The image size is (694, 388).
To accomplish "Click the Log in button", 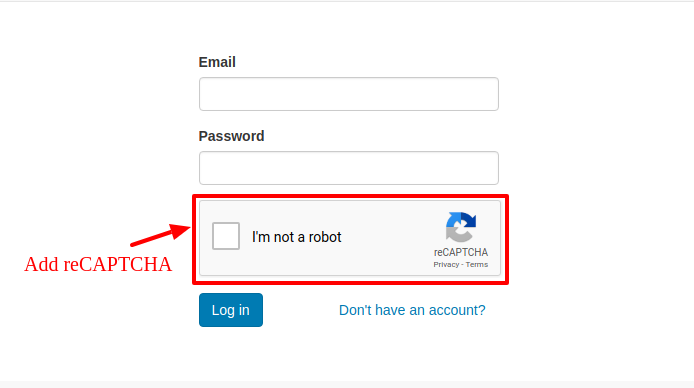I will coord(231,310).
